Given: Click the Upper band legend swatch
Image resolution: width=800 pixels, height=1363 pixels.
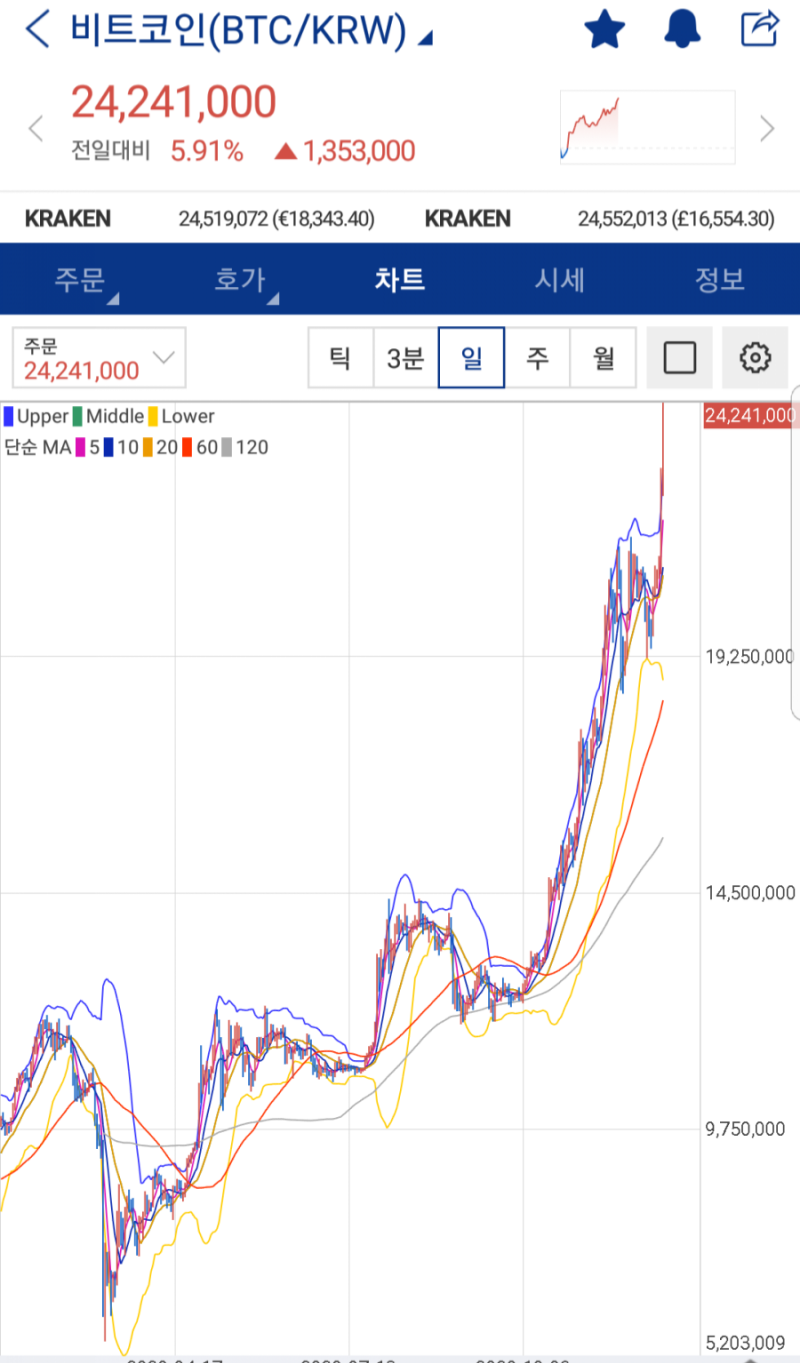Looking at the screenshot, I should [9, 416].
